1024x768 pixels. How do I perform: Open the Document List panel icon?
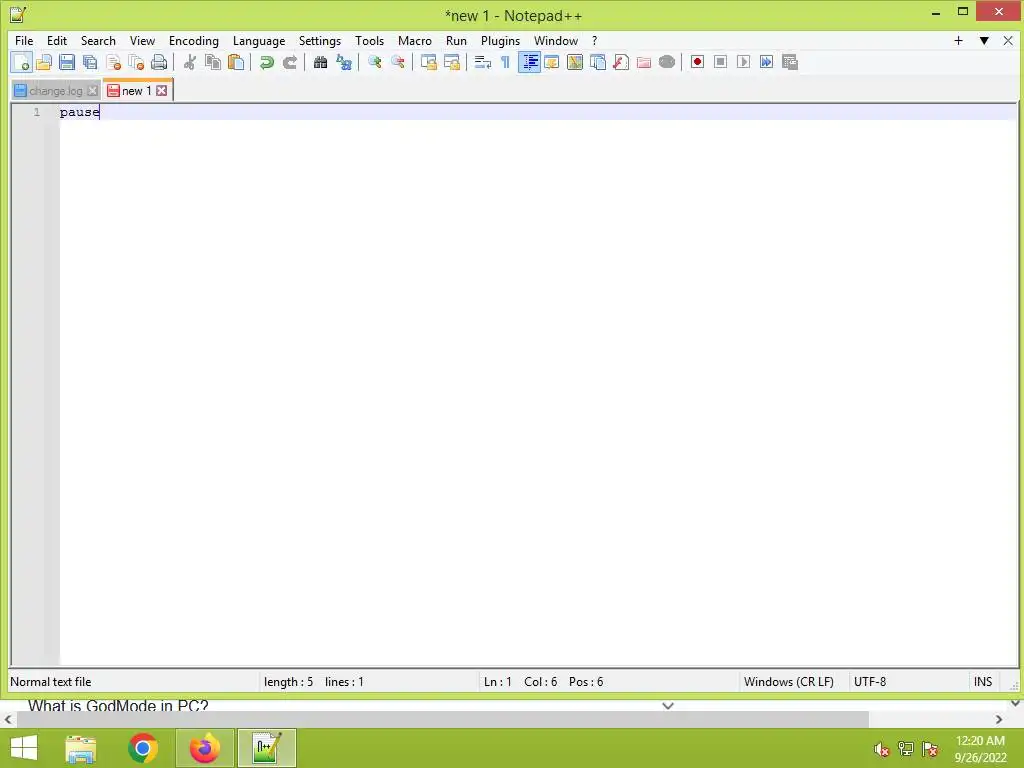coord(598,62)
